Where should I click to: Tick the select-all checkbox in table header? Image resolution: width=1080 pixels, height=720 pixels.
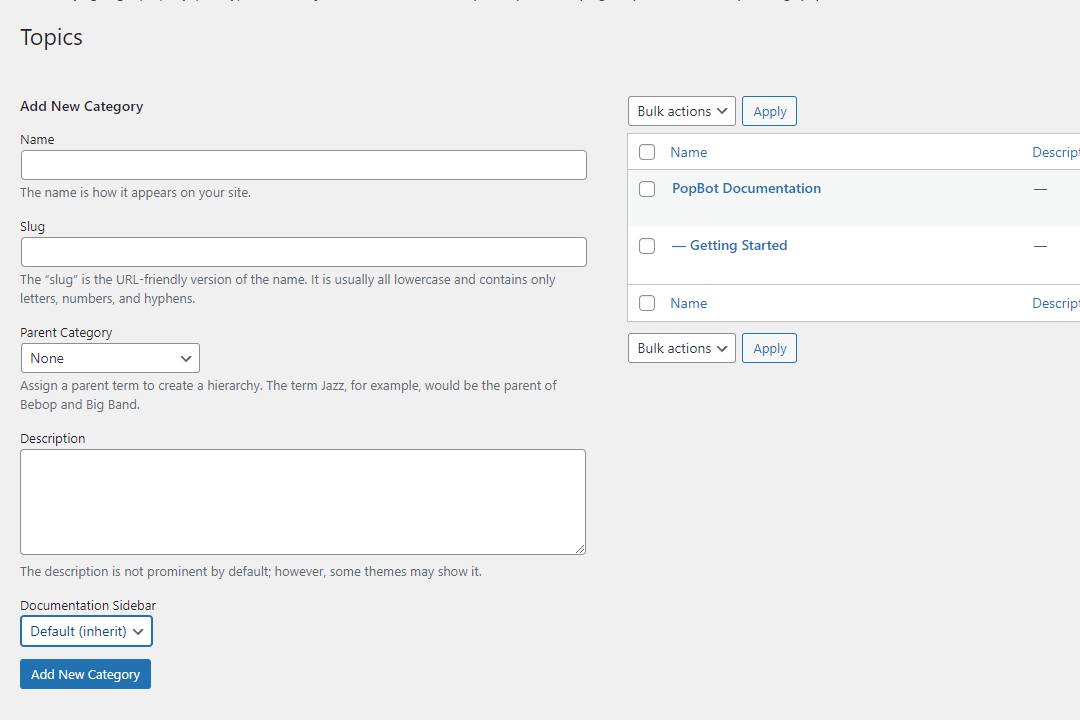click(x=647, y=152)
